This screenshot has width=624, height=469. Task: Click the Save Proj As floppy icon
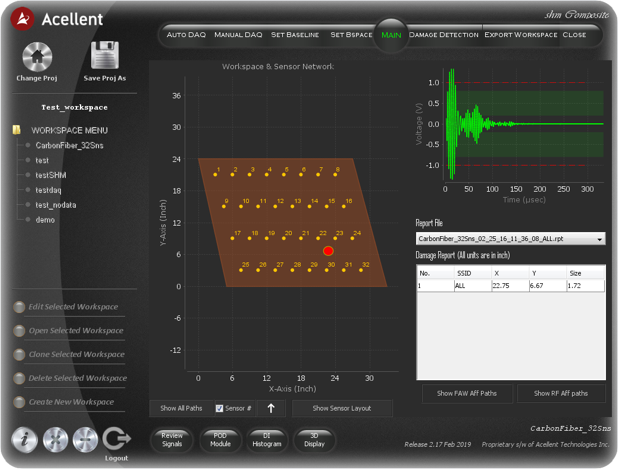tap(105, 56)
